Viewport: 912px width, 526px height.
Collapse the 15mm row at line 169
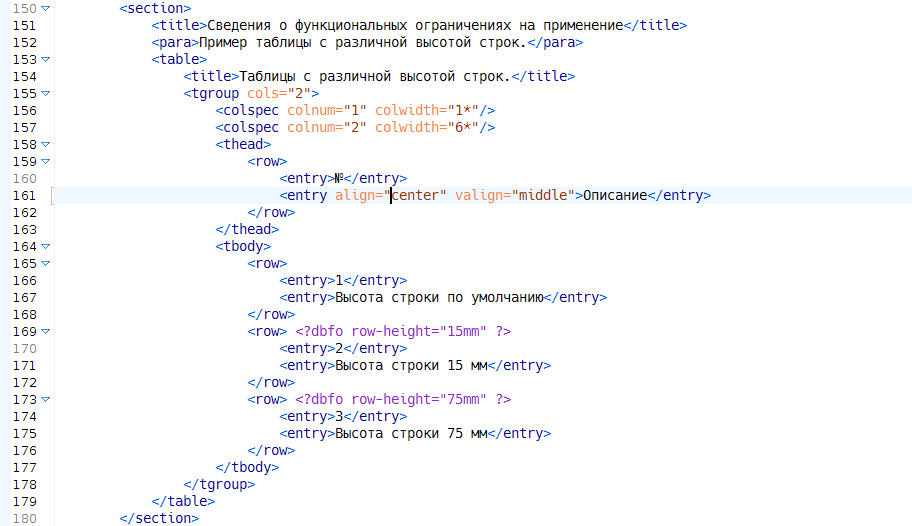(x=46, y=332)
